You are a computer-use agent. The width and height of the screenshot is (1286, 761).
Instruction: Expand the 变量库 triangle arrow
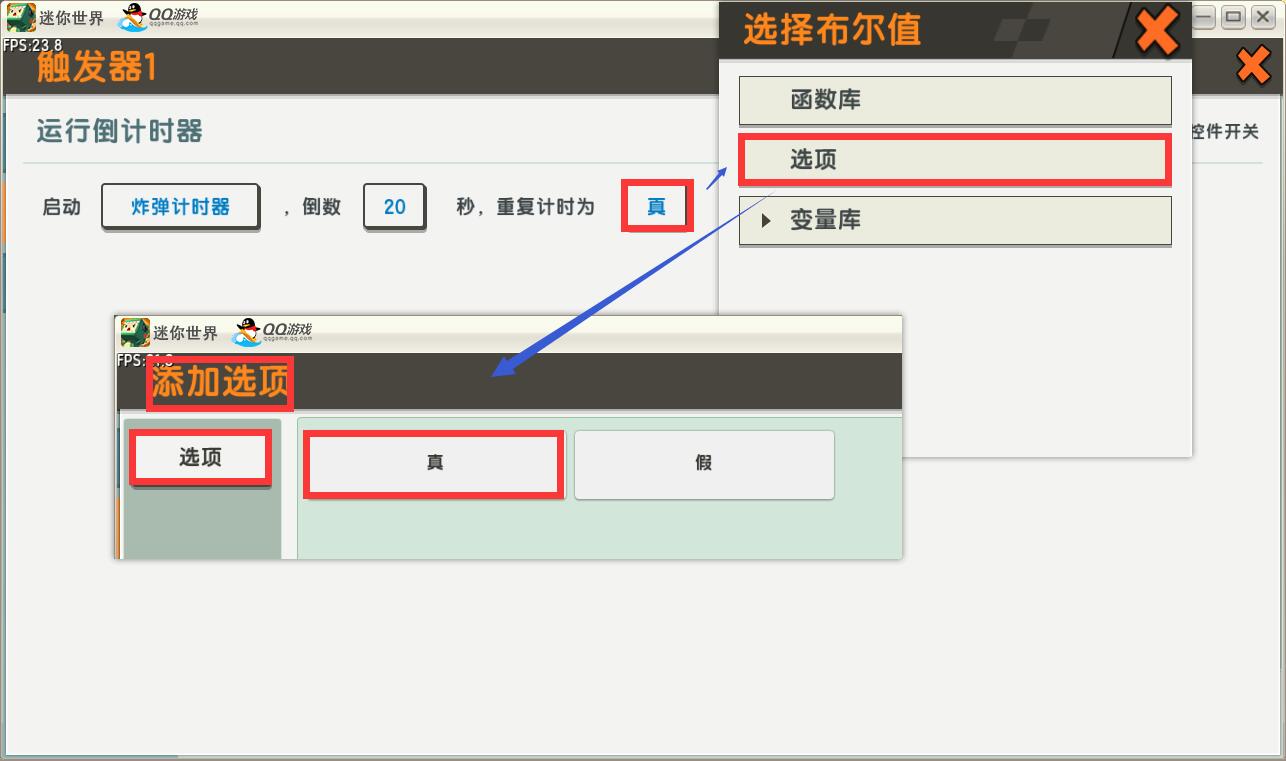[x=766, y=221]
